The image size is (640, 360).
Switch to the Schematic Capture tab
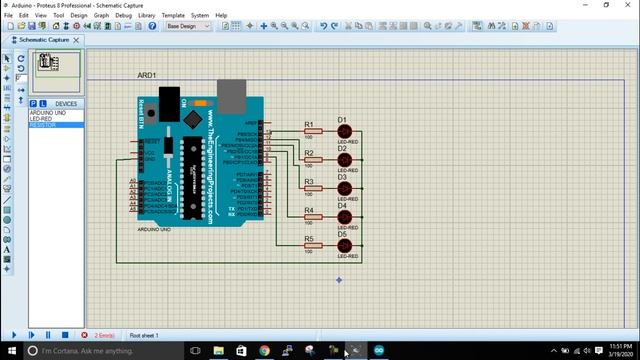[44, 40]
